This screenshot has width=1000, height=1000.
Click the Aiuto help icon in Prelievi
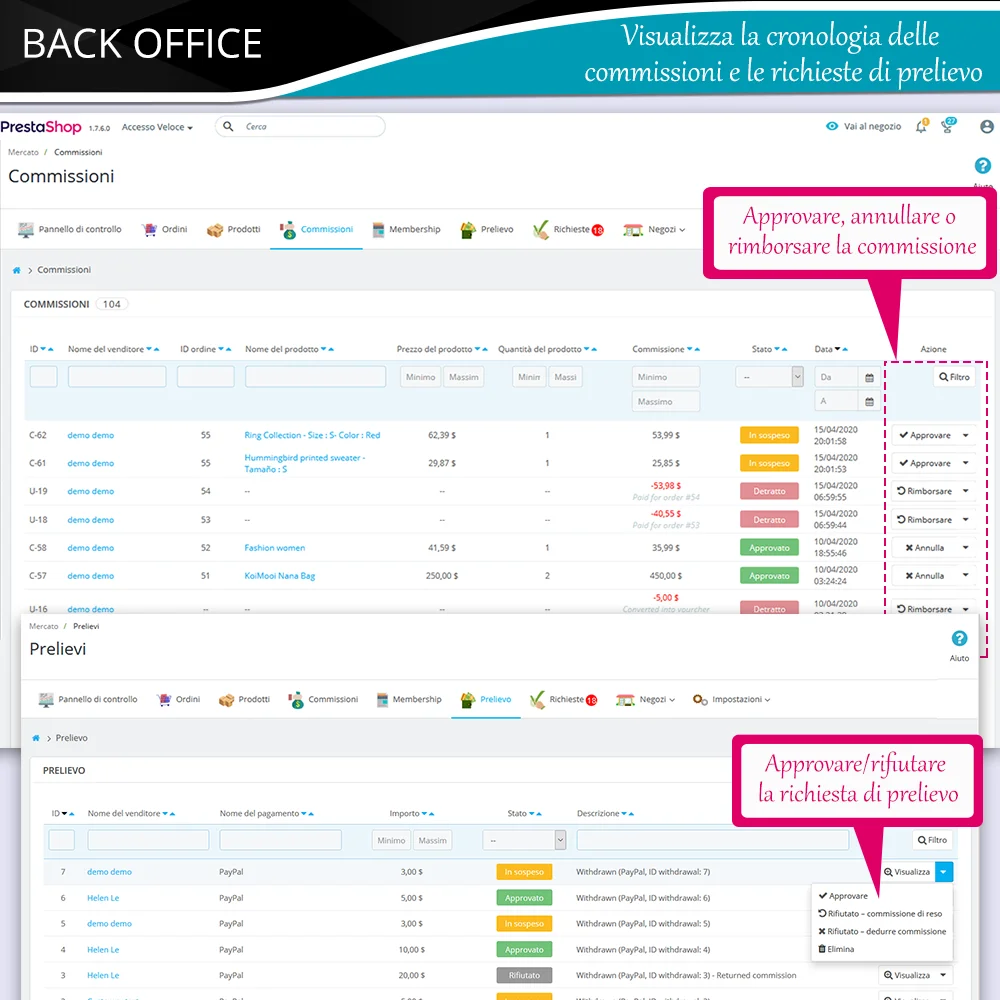coord(959,639)
